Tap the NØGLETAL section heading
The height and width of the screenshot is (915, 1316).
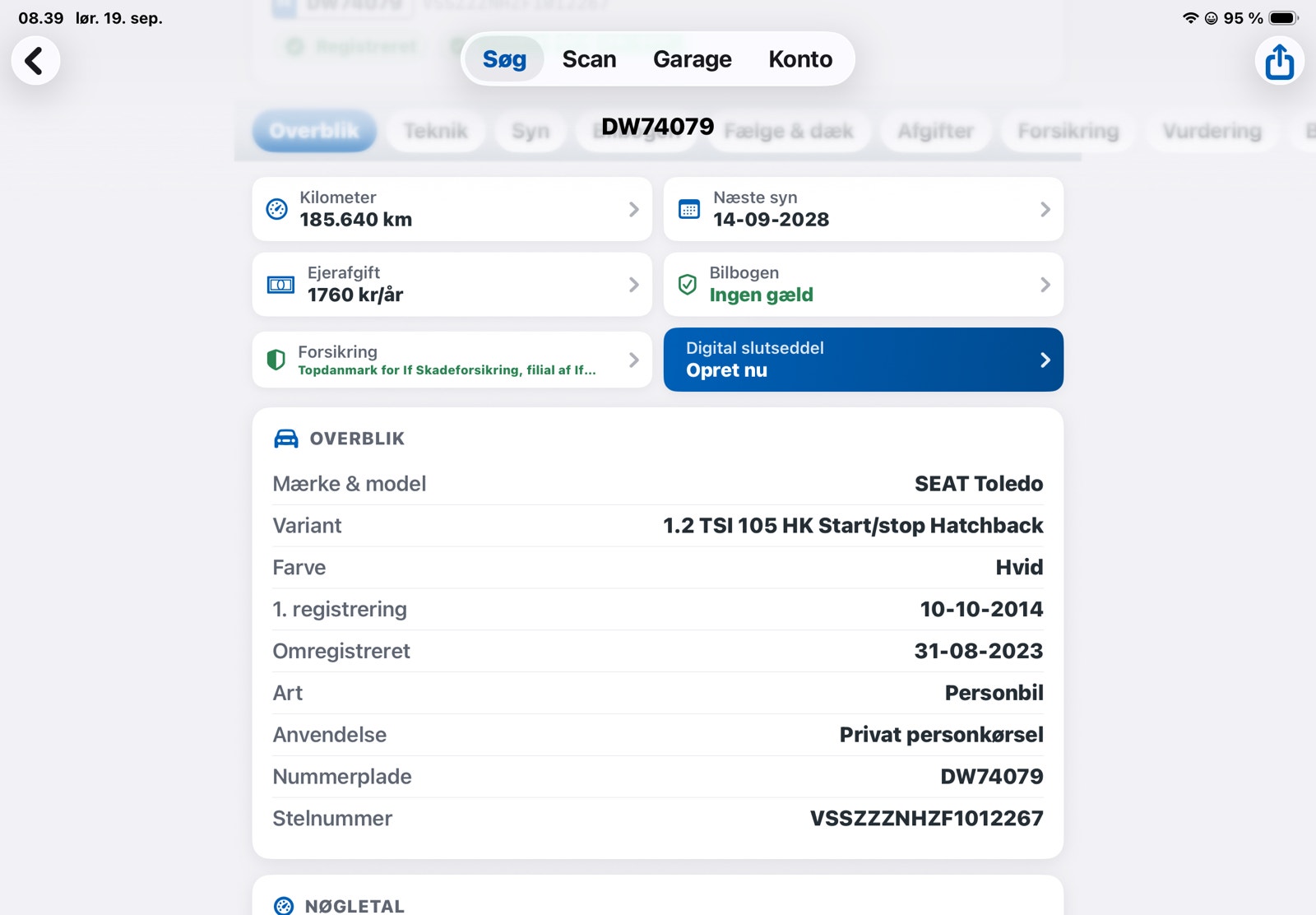(354, 906)
